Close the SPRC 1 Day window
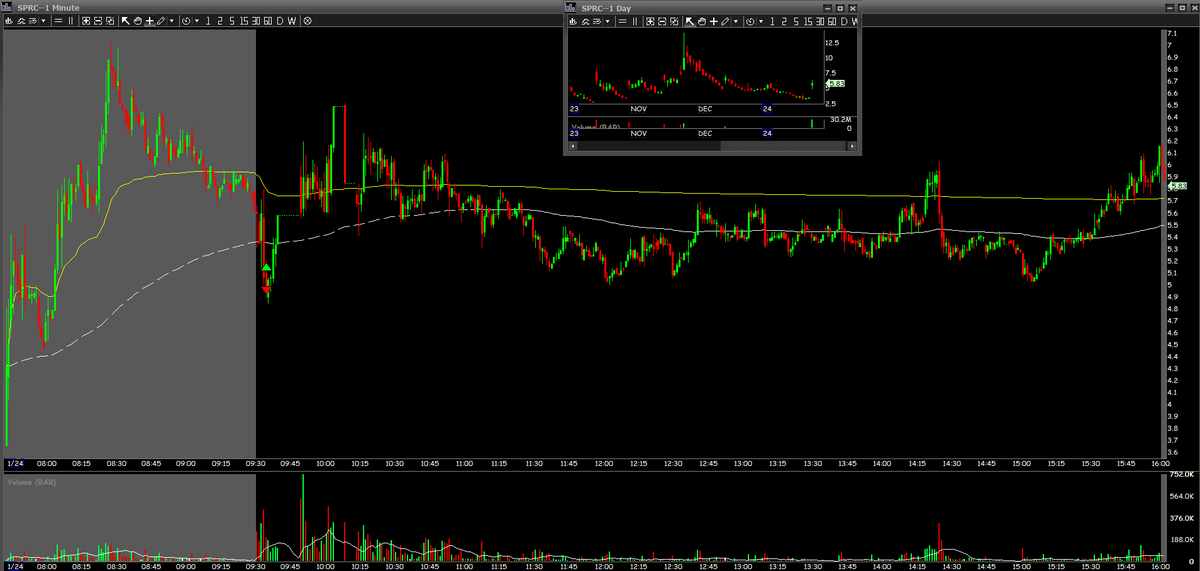The width and height of the screenshot is (1200, 571). pyautogui.click(x=853, y=8)
